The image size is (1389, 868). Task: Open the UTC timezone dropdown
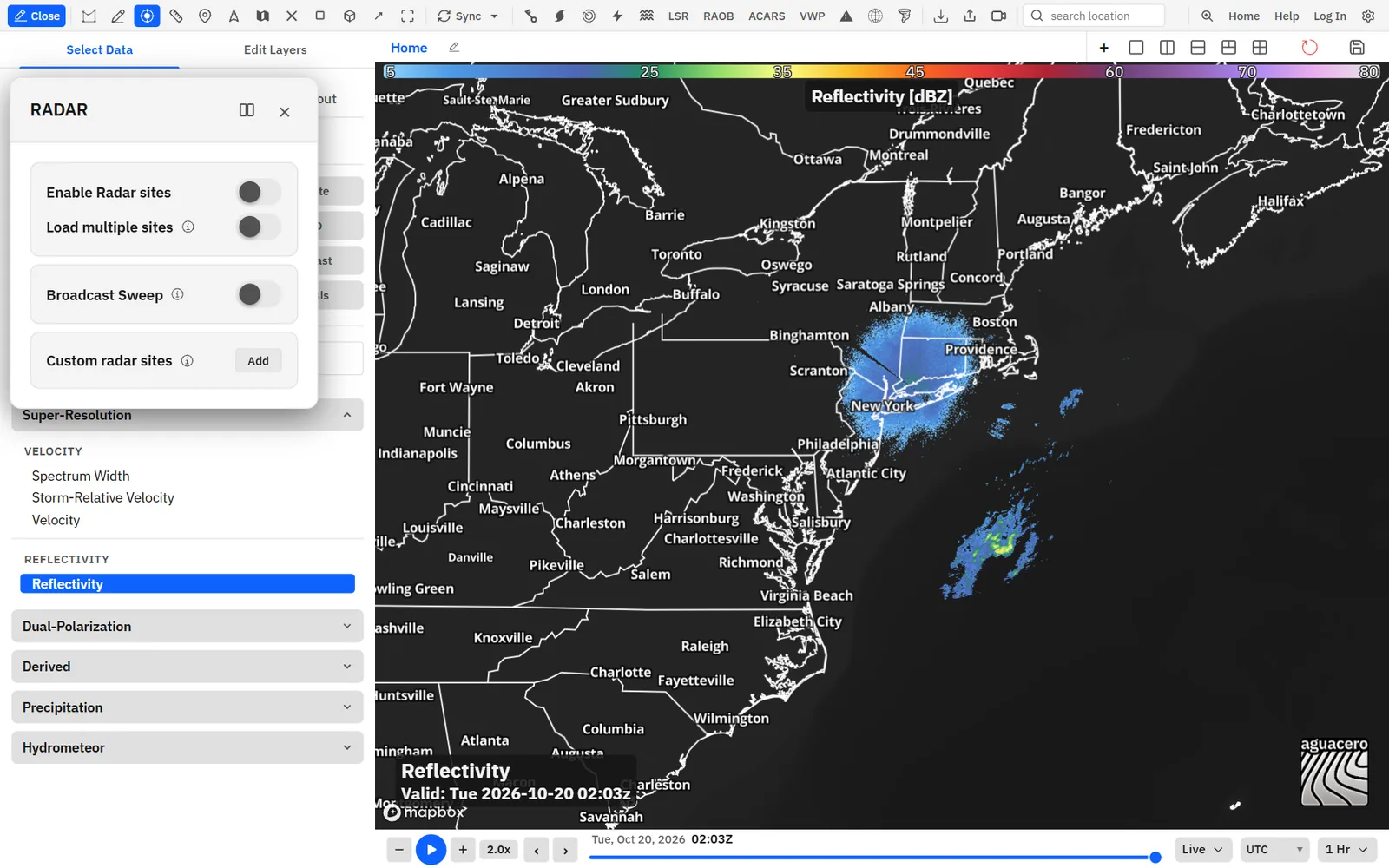[x=1275, y=849]
